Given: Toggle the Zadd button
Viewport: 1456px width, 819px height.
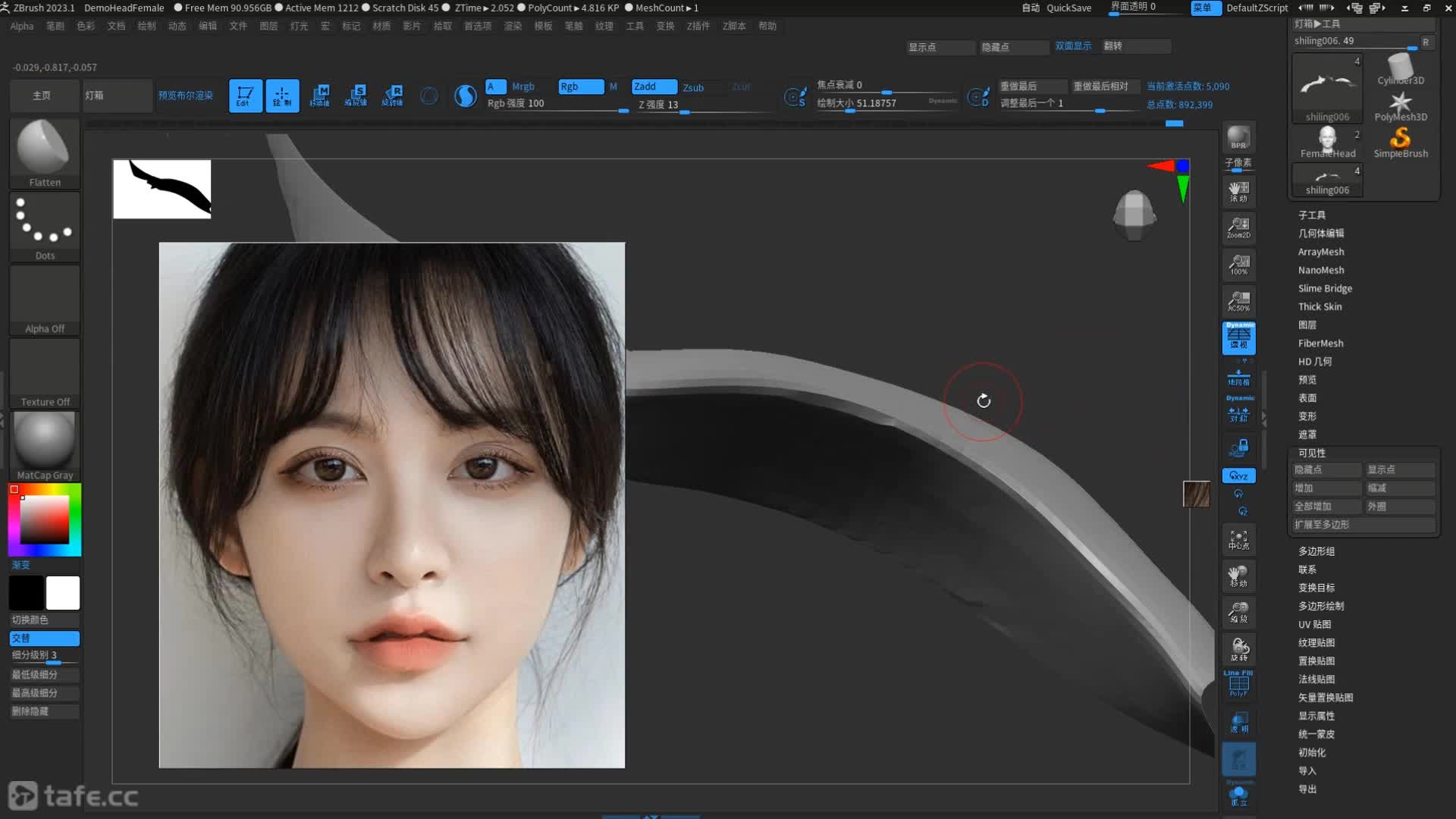Looking at the screenshot, I should pos(654,86).
